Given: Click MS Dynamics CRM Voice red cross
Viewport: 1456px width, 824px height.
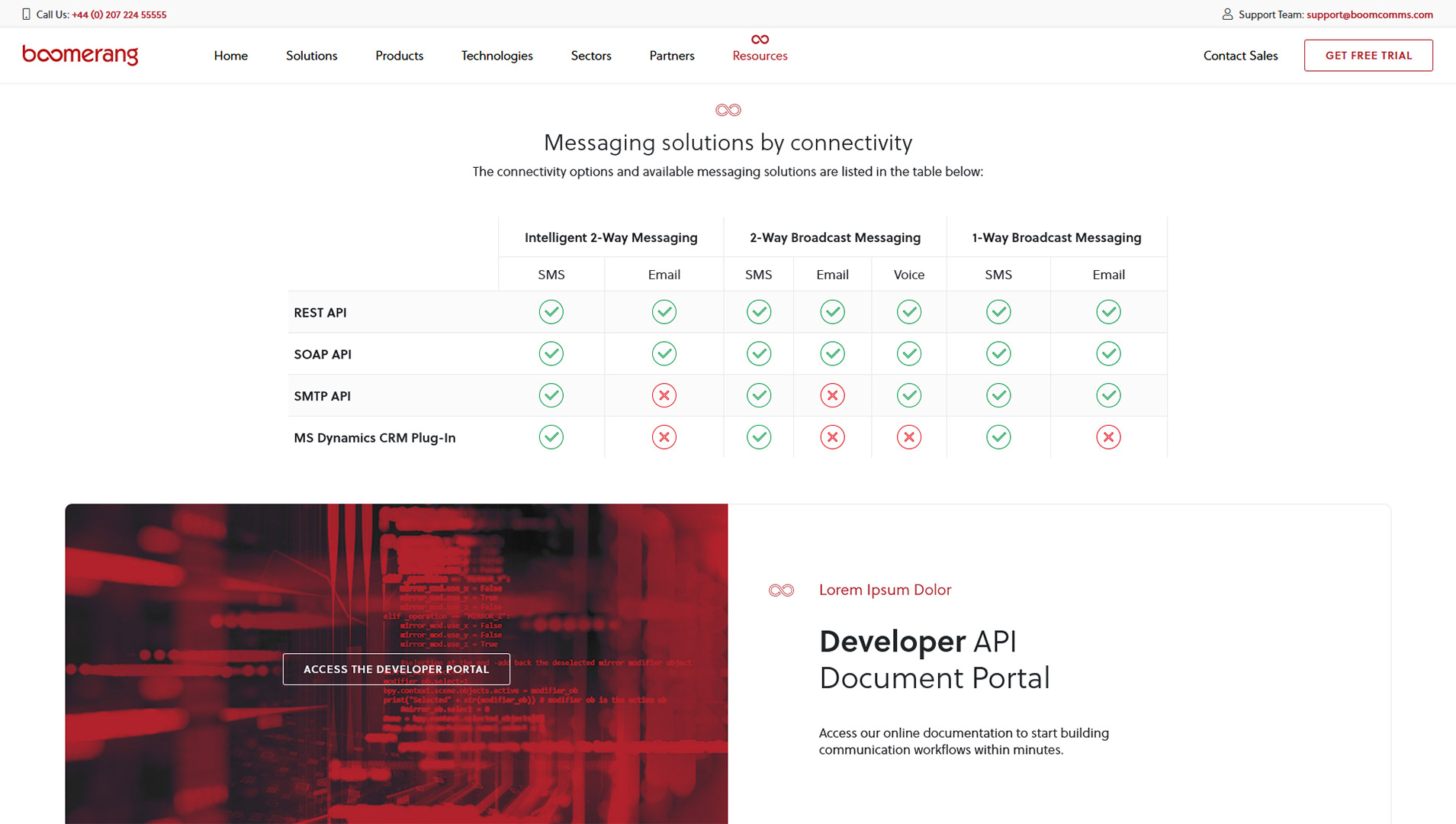Looking at the screenshot, I should pyautogui.click(x=908, y=437).
